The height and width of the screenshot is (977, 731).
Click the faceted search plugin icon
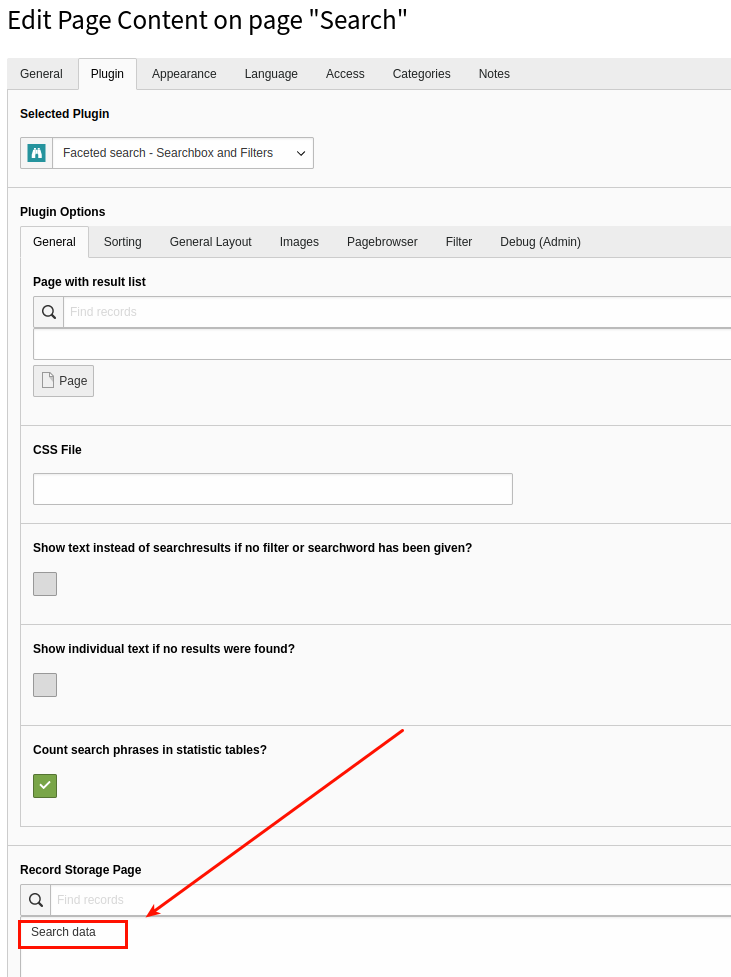[36, 153]
